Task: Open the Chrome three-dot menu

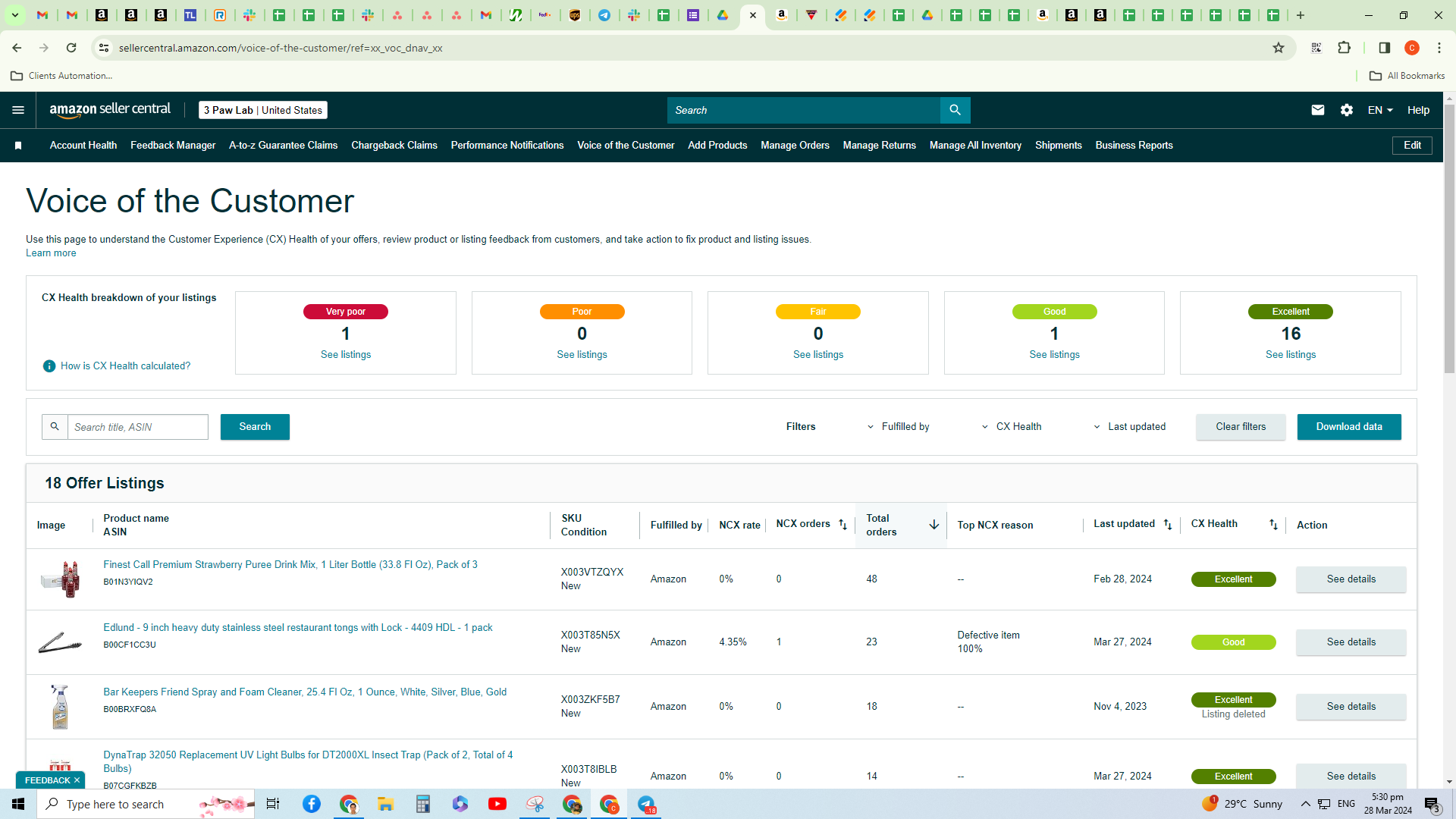Action: [1439, 48]
